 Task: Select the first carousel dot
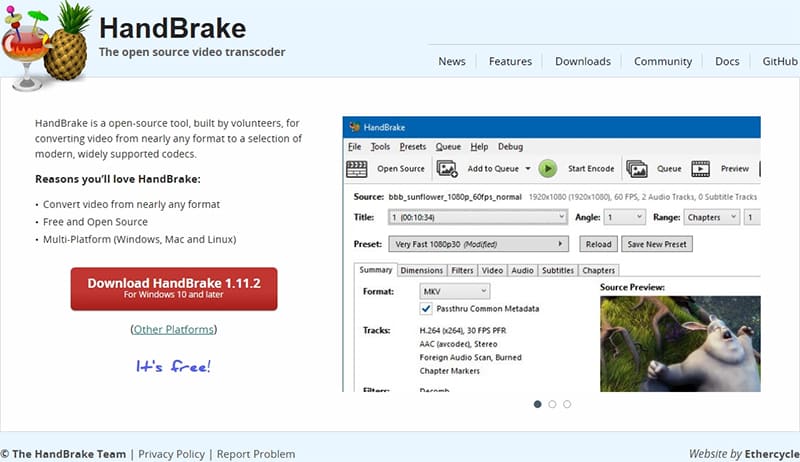(537, 404)
